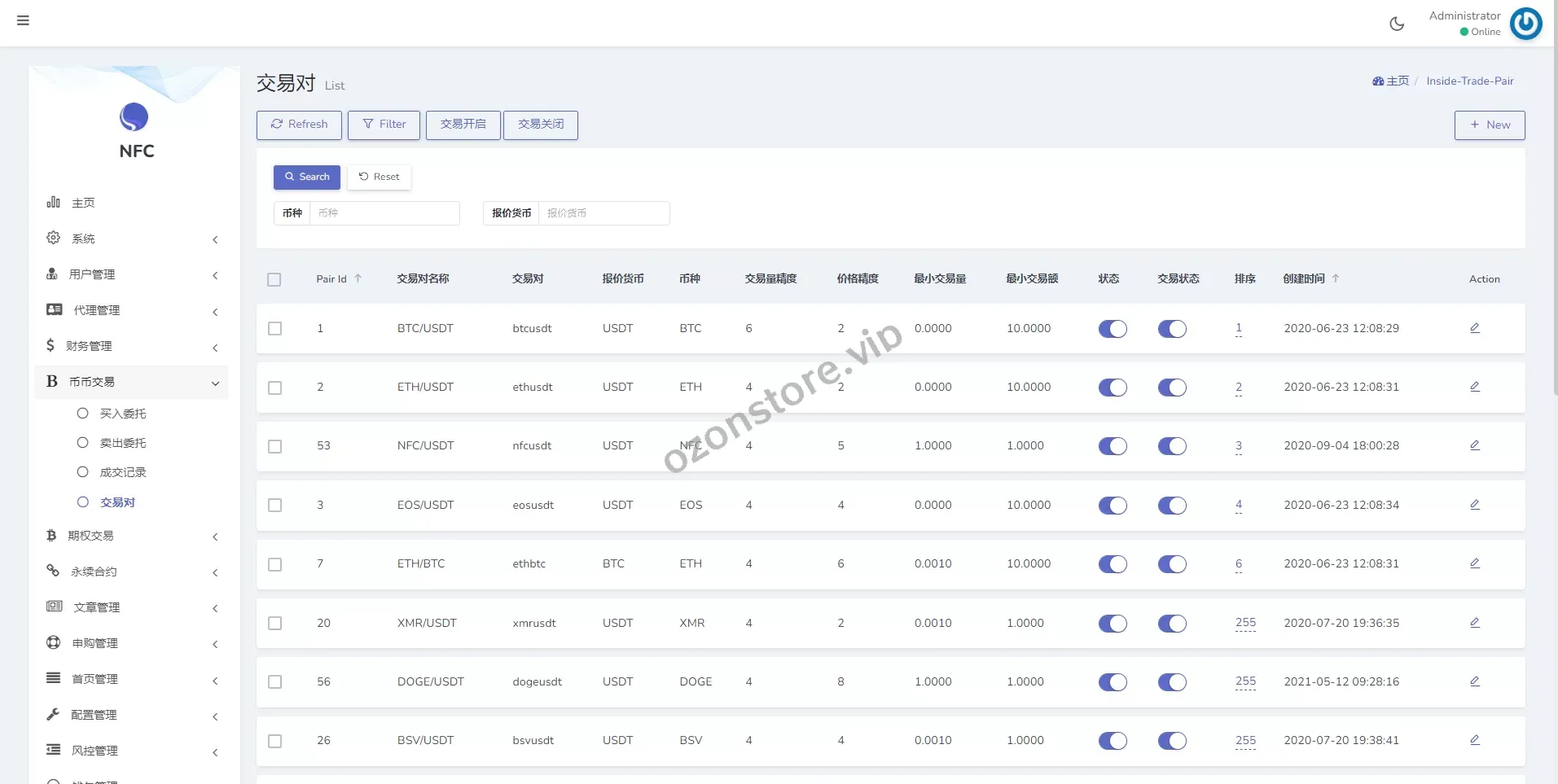The width and height of the screenshot is (1558, 784).
Task: Click edit pencil for DOGE/USDT row
Action: pos(1474,681)
